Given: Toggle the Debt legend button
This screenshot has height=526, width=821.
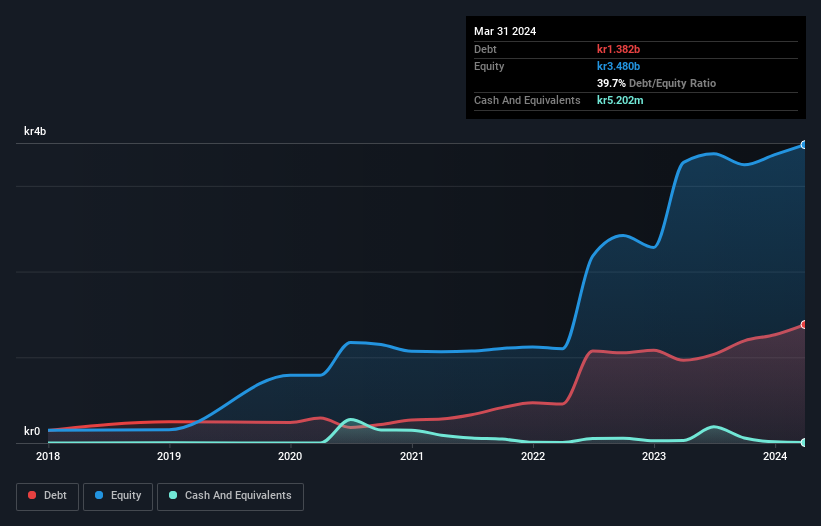Looking at the screenshot, I should [47, 496].
